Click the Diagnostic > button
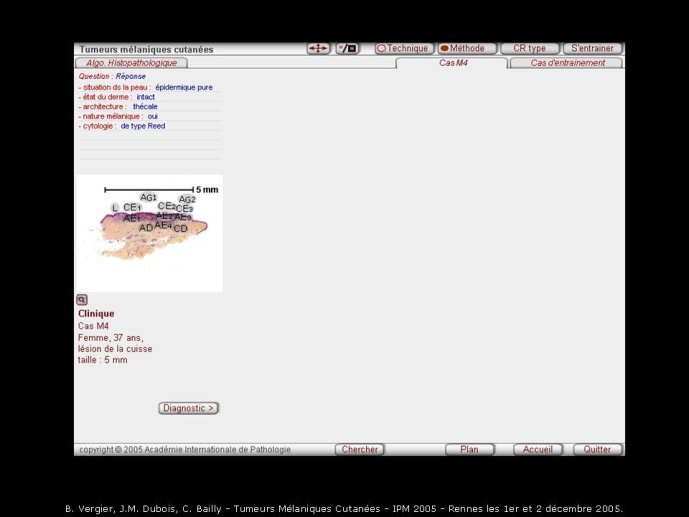The width and height of the screenshot is (689, 517). (189, 408)
